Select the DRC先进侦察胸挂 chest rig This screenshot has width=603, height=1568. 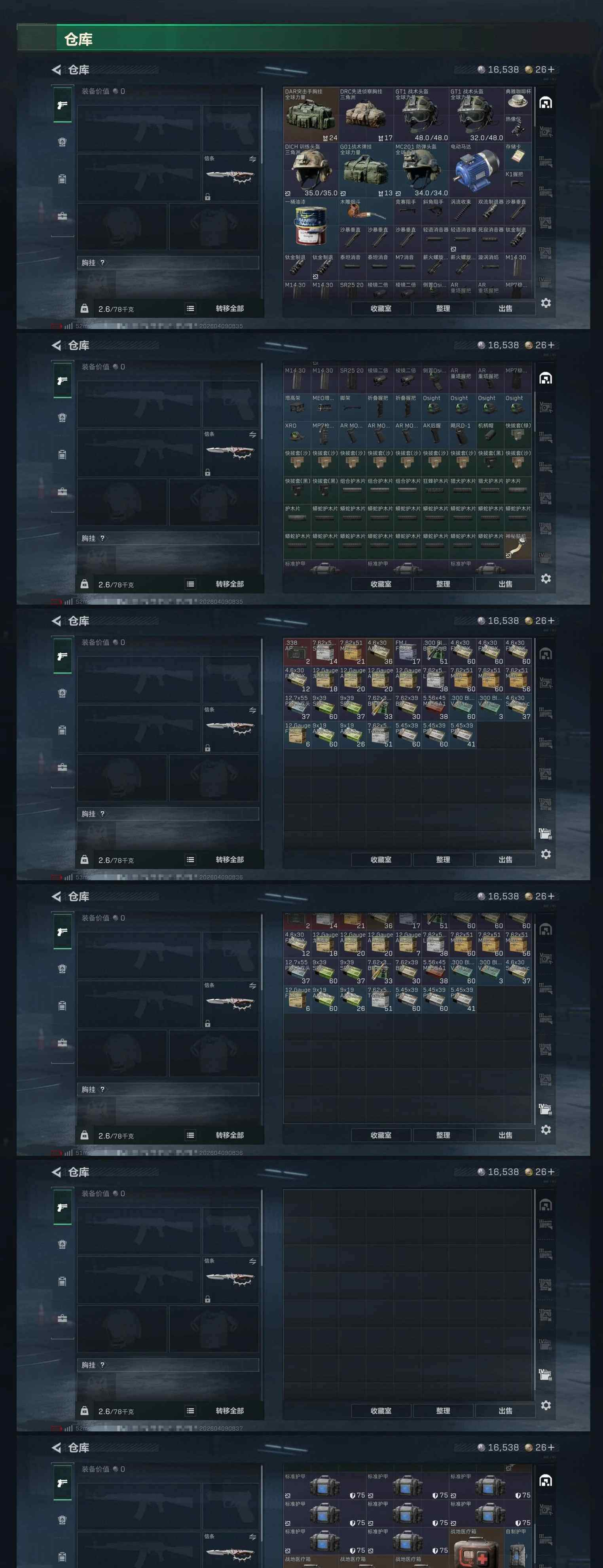366,114
